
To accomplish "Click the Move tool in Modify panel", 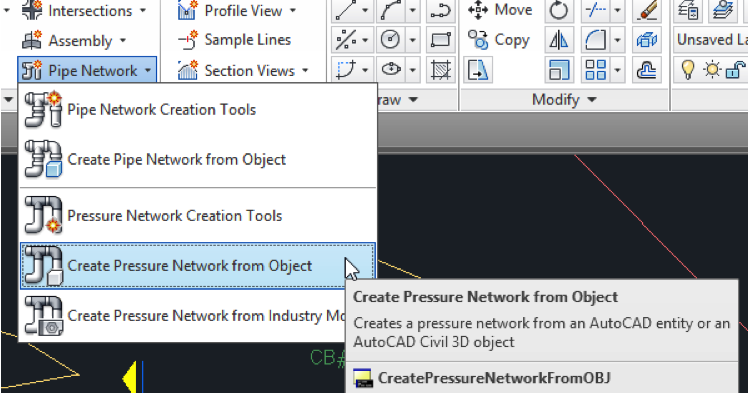I will coord(500,10).
